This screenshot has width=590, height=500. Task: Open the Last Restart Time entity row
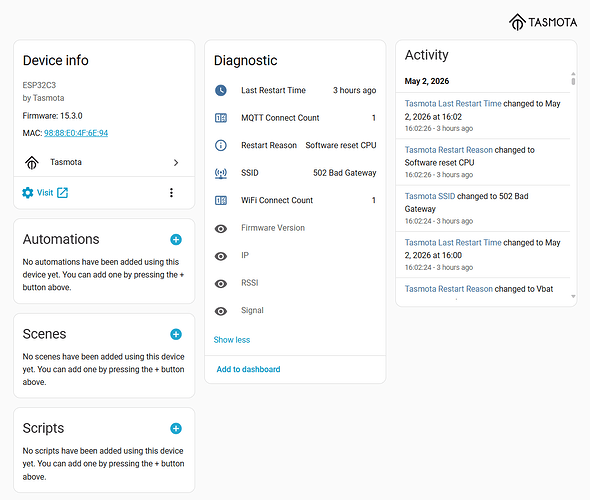click(x=295, y=90)
